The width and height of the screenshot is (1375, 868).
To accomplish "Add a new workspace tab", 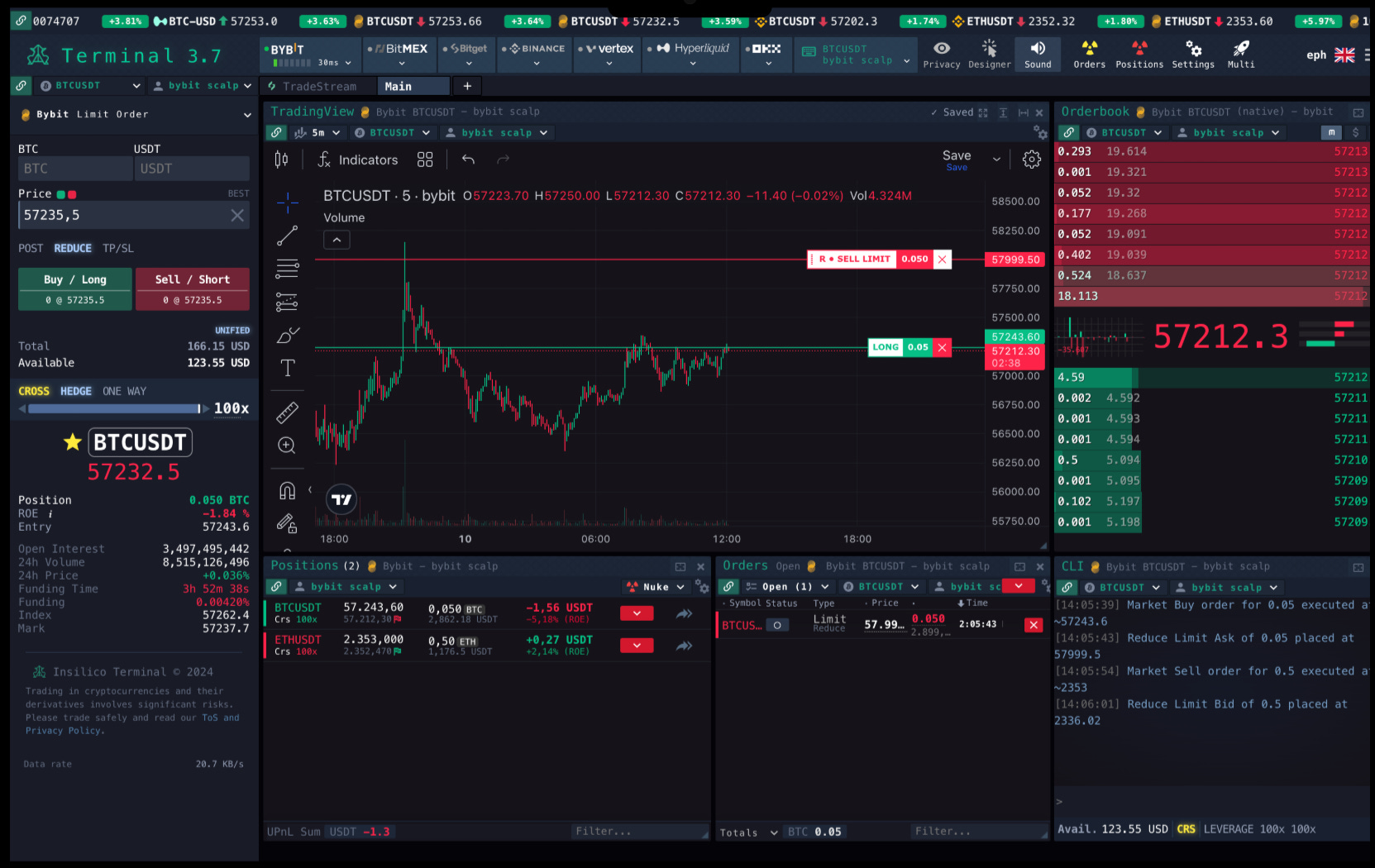I will pos(467,86).
